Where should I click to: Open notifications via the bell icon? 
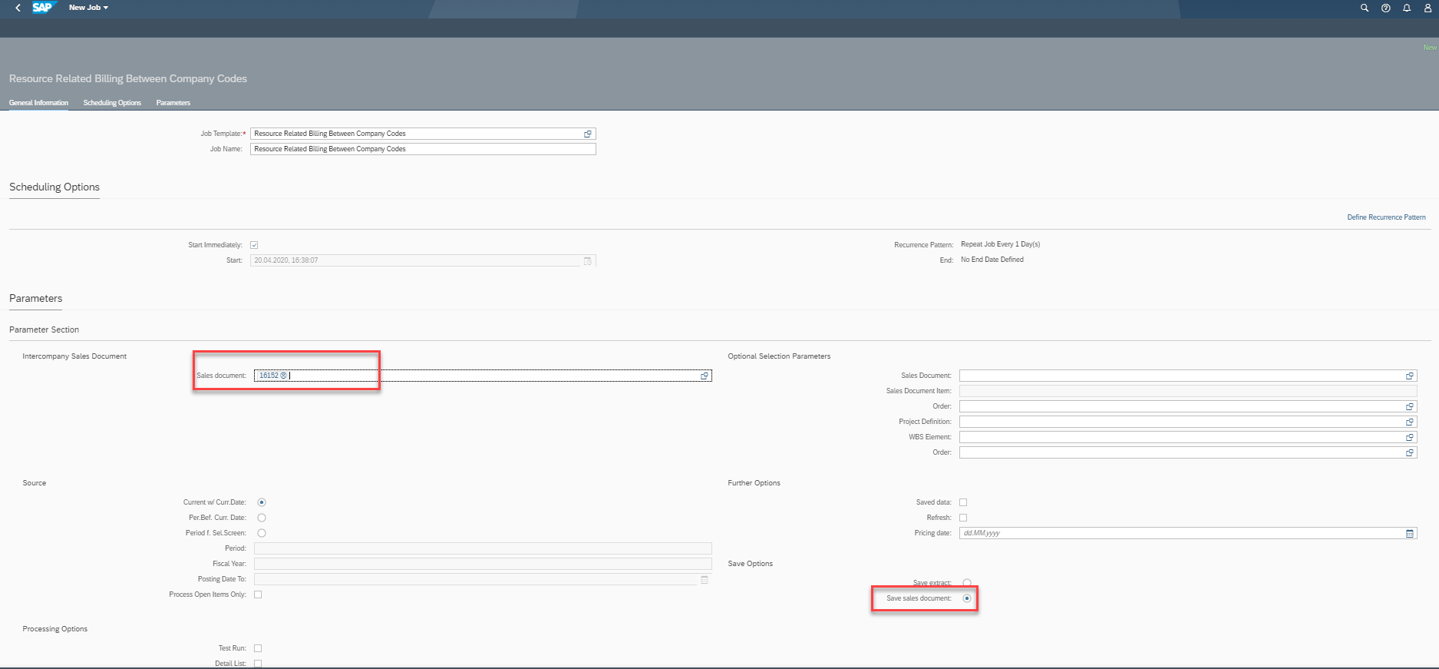[1407, 8]
